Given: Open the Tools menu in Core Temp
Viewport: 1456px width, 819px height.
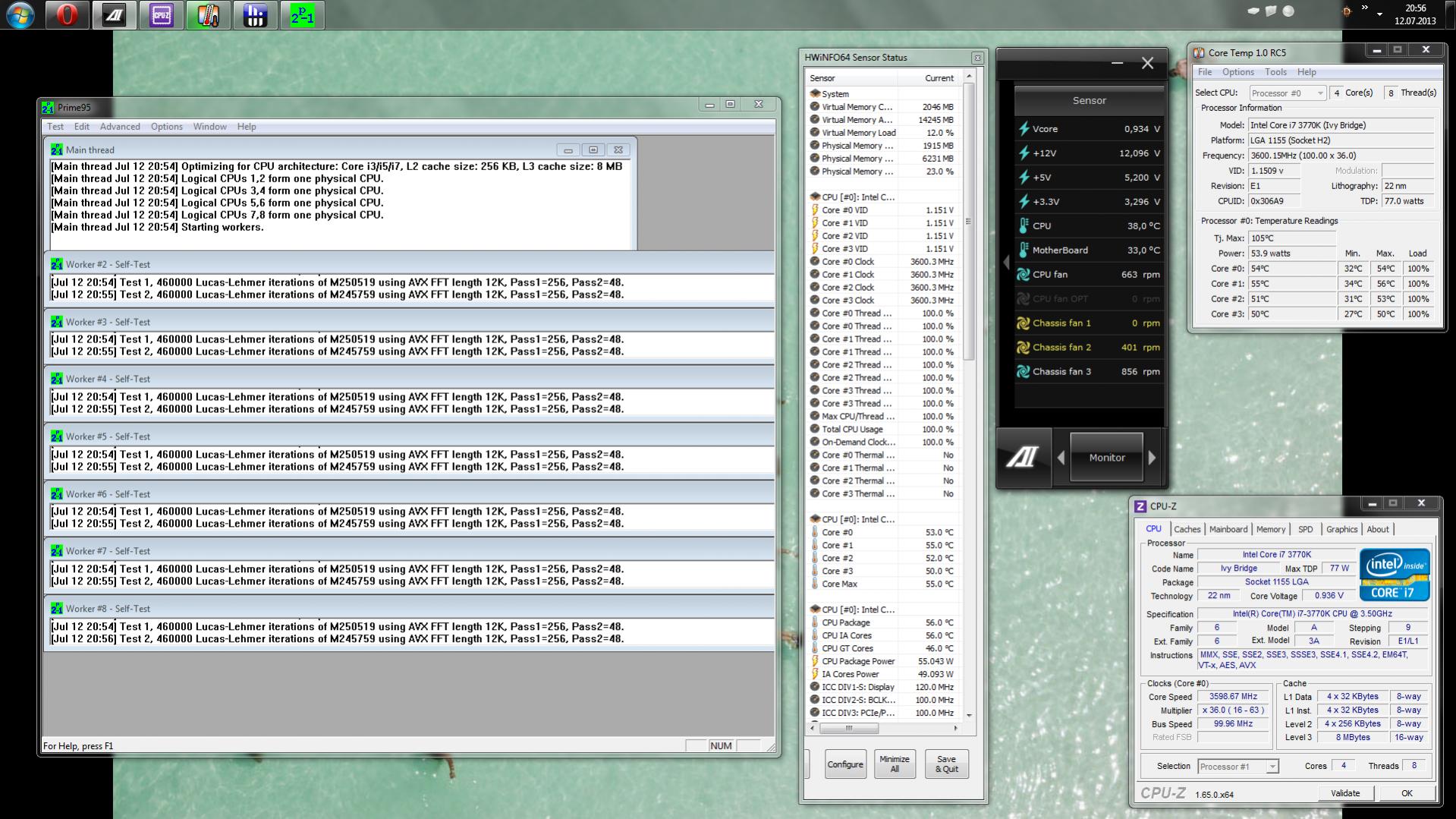Looking at the screenshot, I should point(1275,72).
